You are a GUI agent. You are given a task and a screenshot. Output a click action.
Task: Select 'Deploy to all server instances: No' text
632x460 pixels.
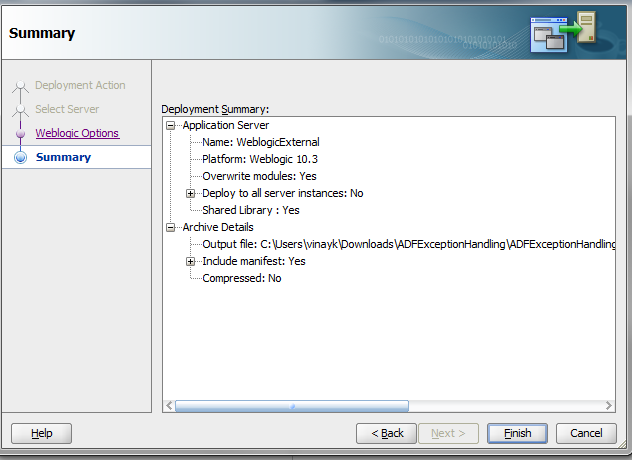[283, 194]
